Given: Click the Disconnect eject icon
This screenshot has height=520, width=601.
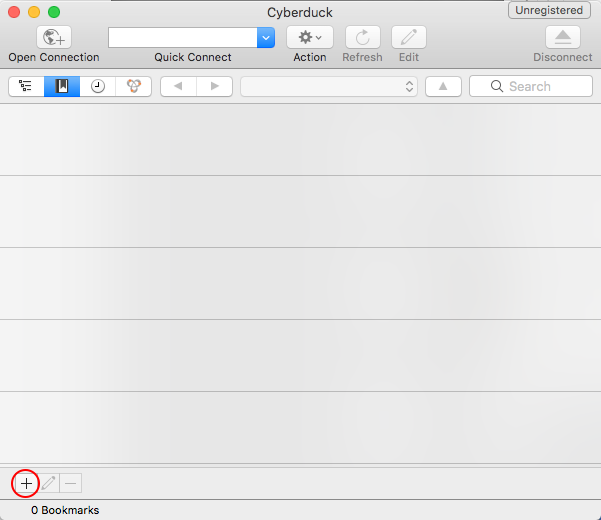Looking at the screenshot, I should pos(563,37).
